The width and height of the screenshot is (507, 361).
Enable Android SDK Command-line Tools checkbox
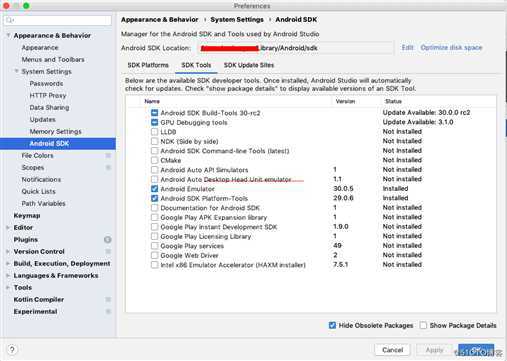pos(154,151)
